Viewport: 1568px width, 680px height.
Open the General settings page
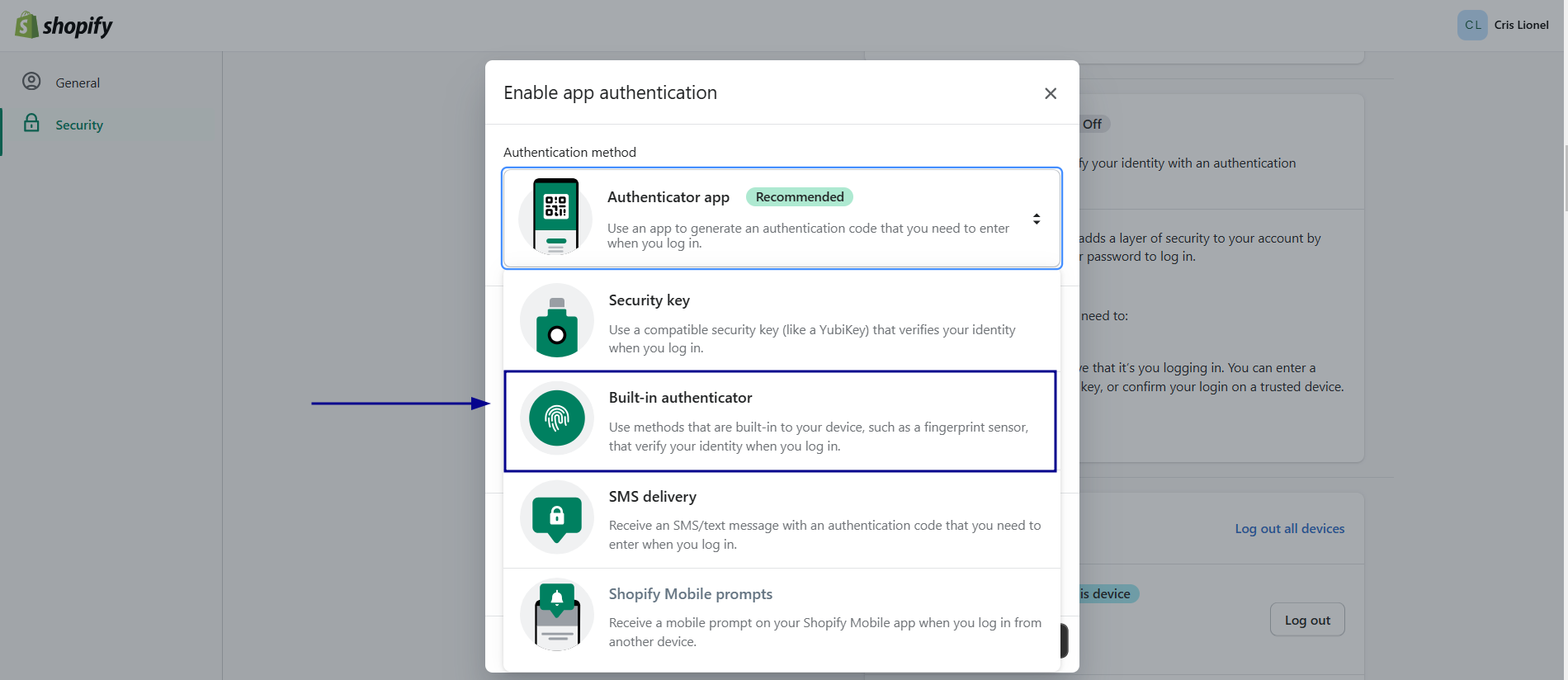(78, 83)
